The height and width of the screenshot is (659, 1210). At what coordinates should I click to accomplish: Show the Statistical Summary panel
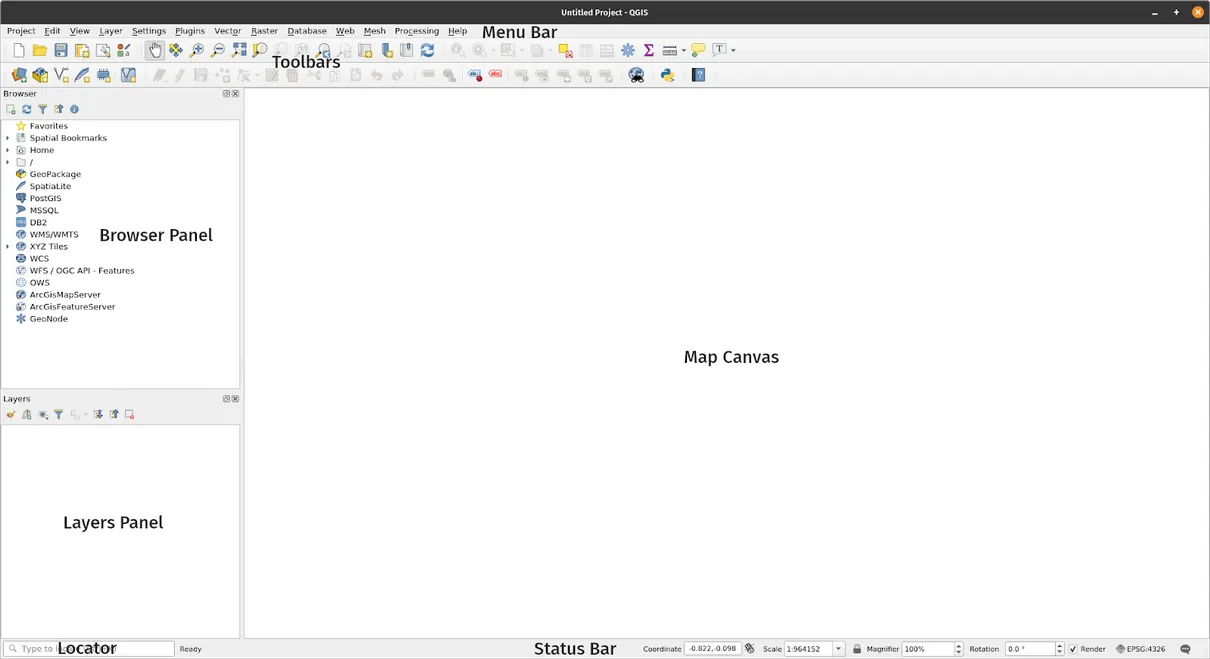(x=648, y=50)
